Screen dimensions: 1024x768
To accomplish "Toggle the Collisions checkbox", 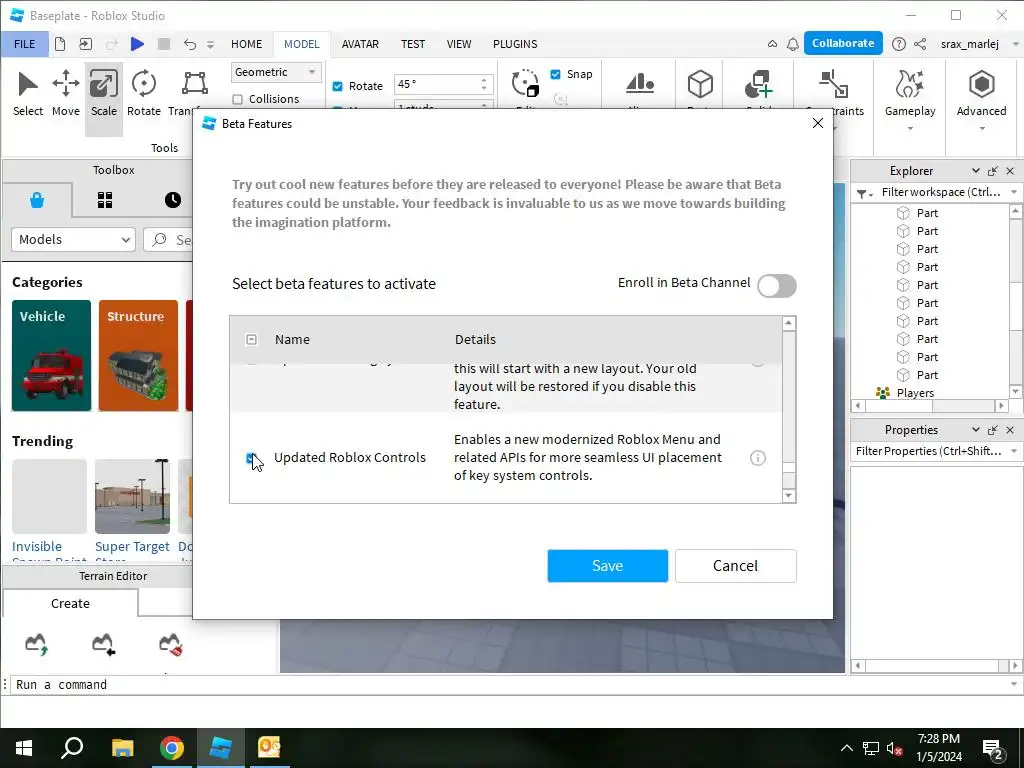I will 238,99.
